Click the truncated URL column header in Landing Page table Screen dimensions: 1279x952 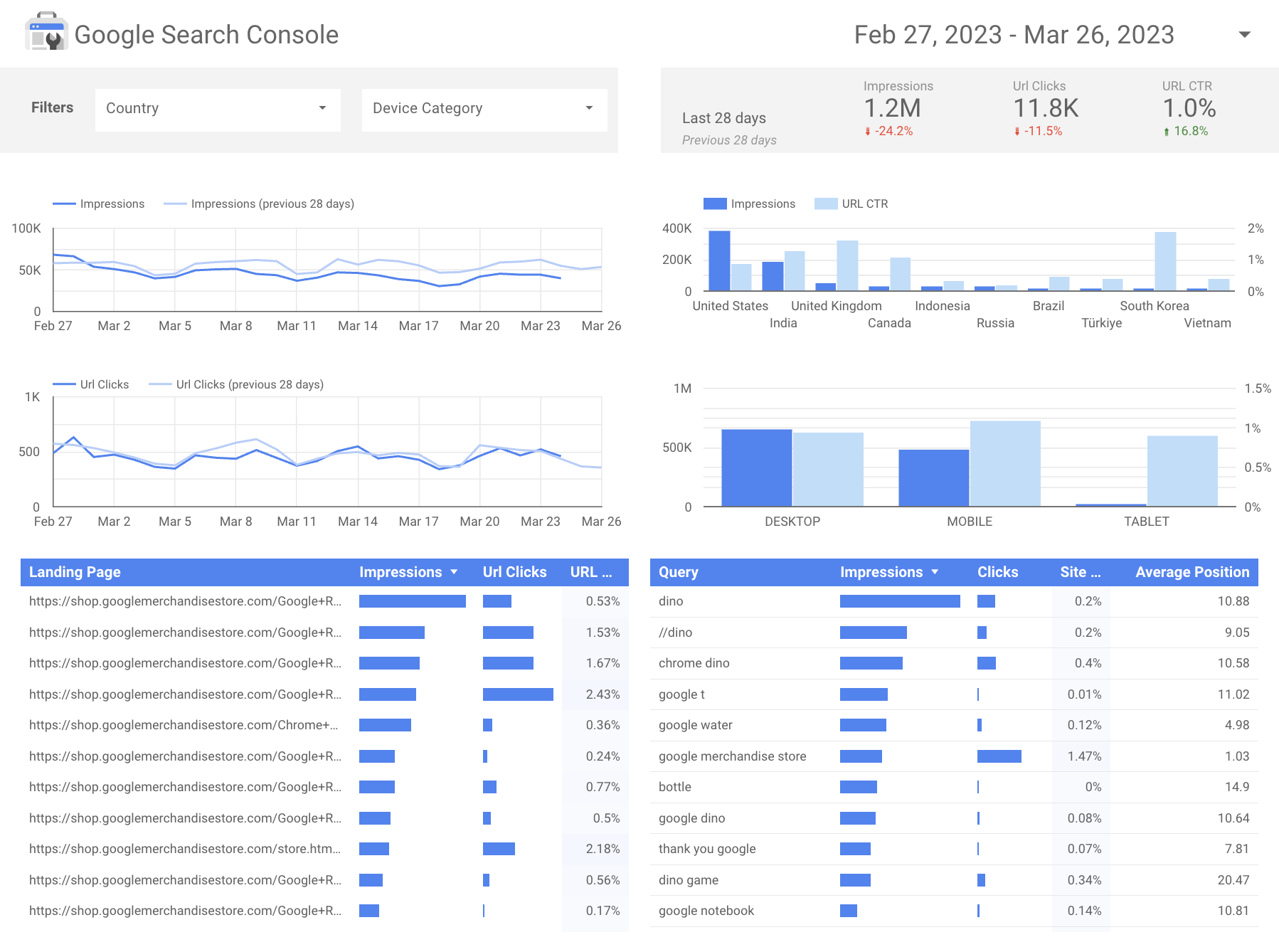pos(591,572)
